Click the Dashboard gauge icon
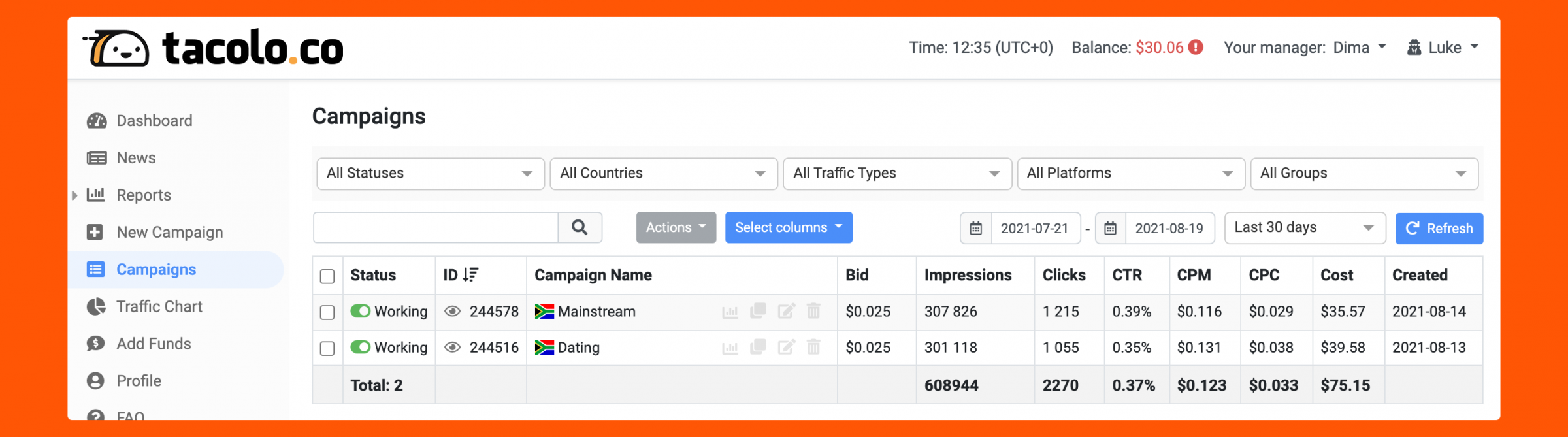Image resolution: width=1568 pixels, height=437 pixels. (97, 121)
